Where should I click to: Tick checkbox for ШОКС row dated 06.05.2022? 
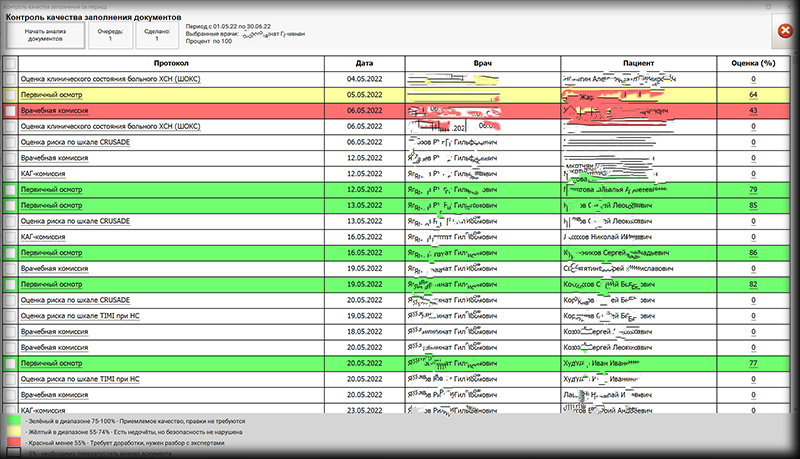pyautogui.click(x=10, y=126)
